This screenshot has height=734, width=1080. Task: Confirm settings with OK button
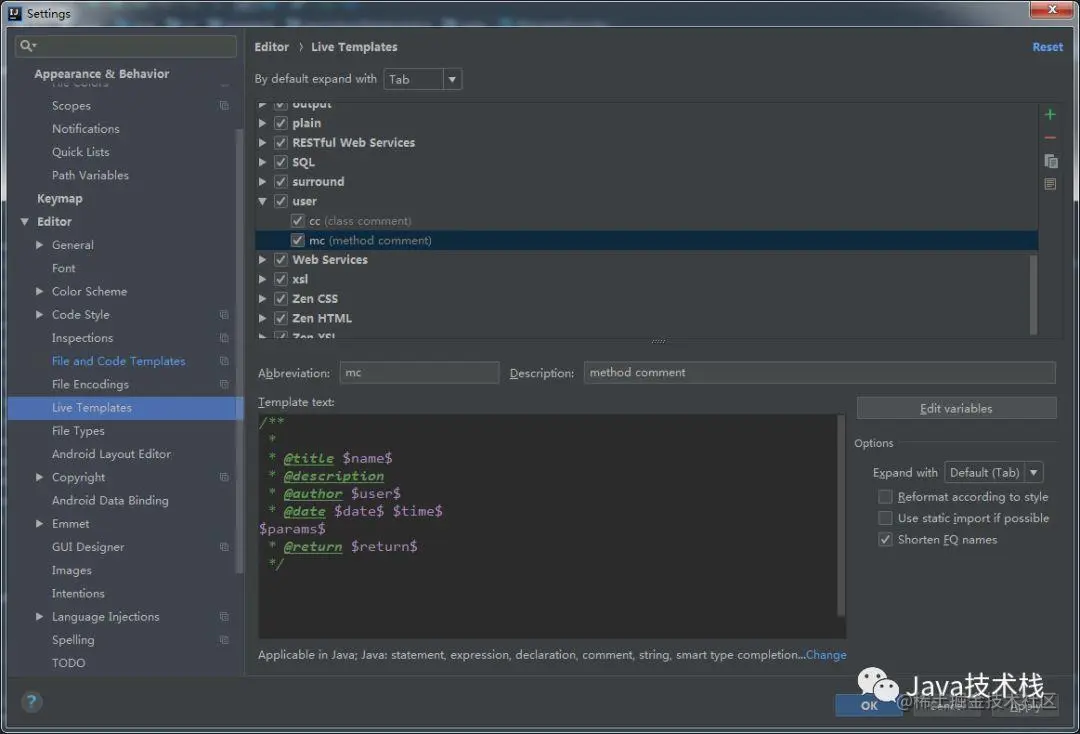click(x=869, y=705)
